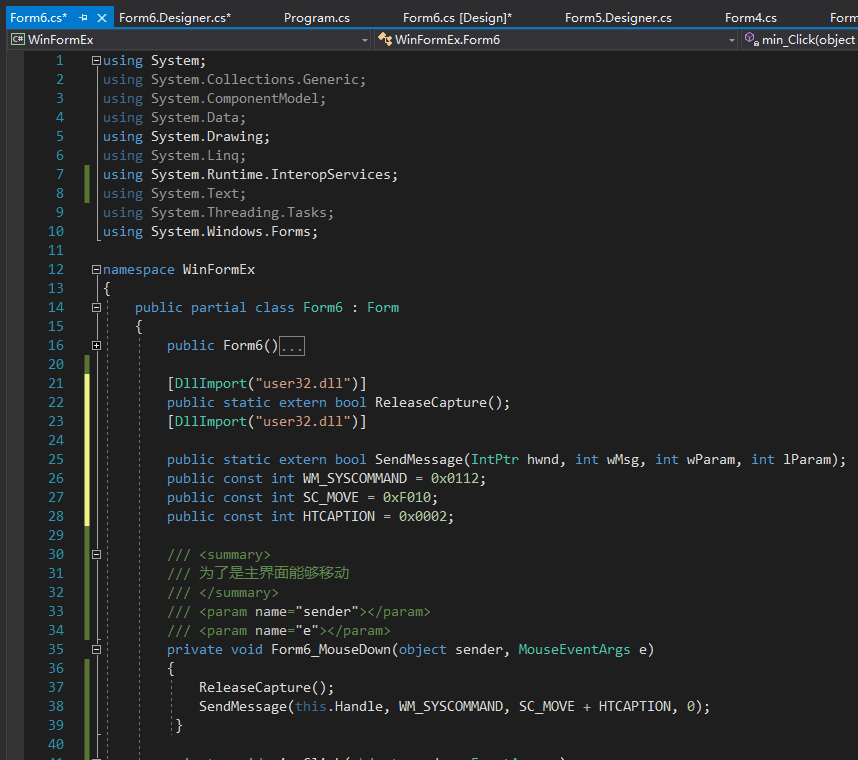858x760 pixels.
Task: Pin the Form6.cs tab
Action: click(x=83, y=18)
